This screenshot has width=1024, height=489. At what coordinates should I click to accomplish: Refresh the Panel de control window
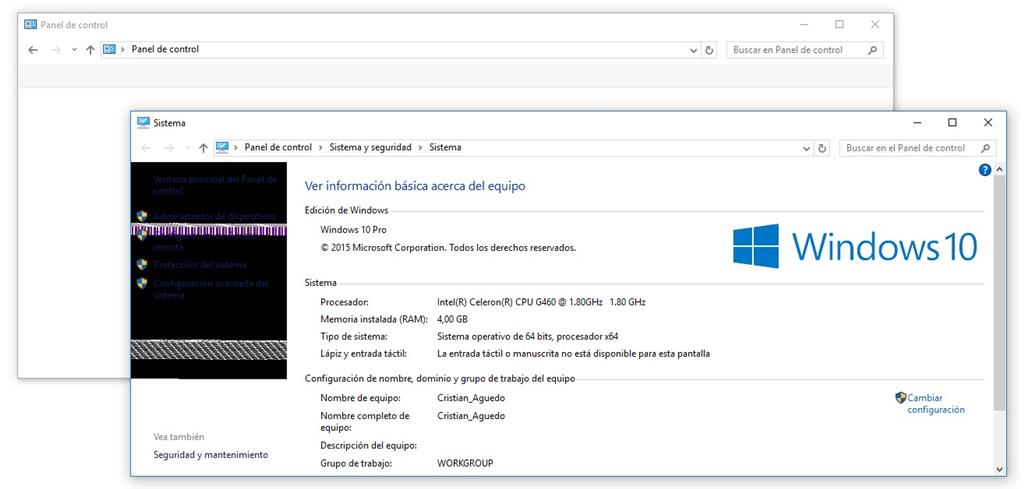710,50
